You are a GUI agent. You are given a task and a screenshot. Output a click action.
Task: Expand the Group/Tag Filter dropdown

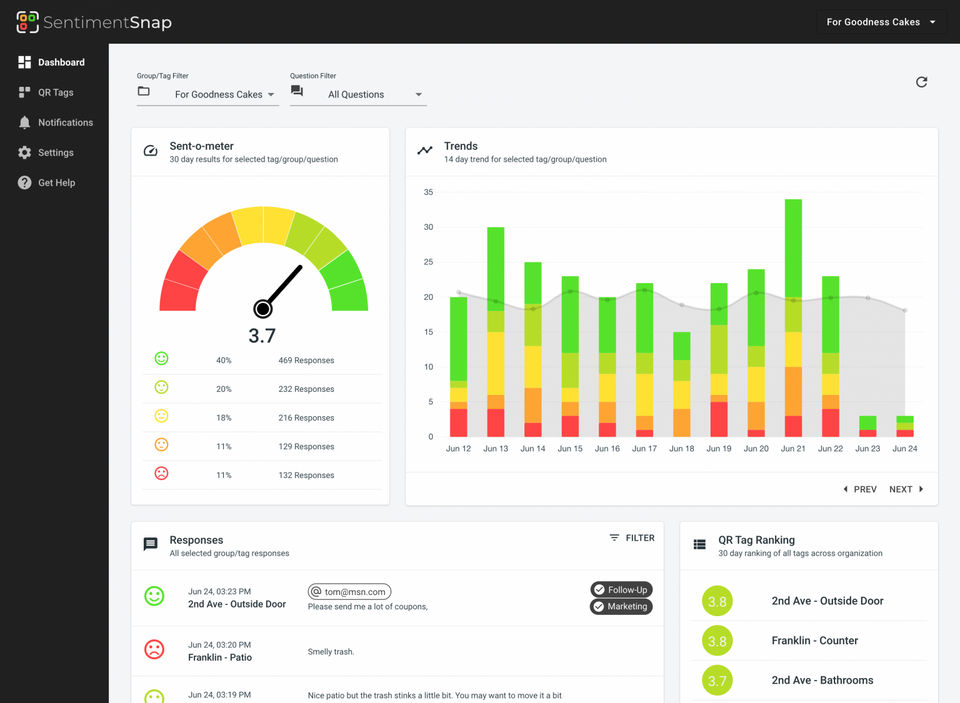[208, 94]
